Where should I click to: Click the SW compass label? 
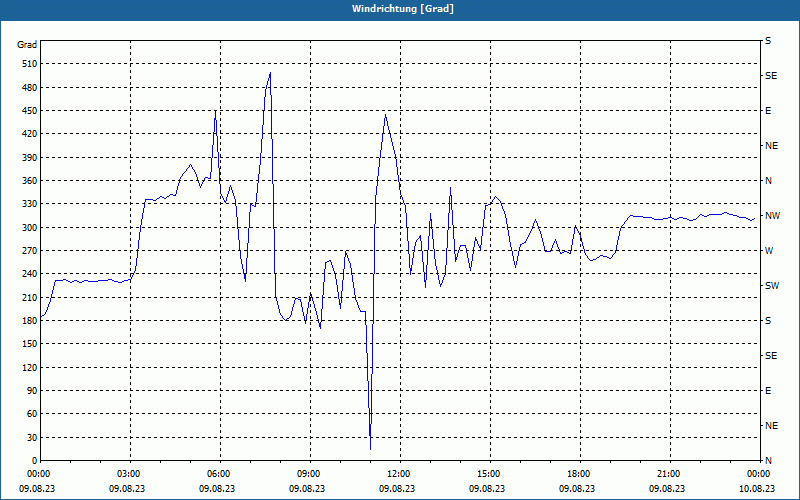pyautogui.click(x=772, y=286)
